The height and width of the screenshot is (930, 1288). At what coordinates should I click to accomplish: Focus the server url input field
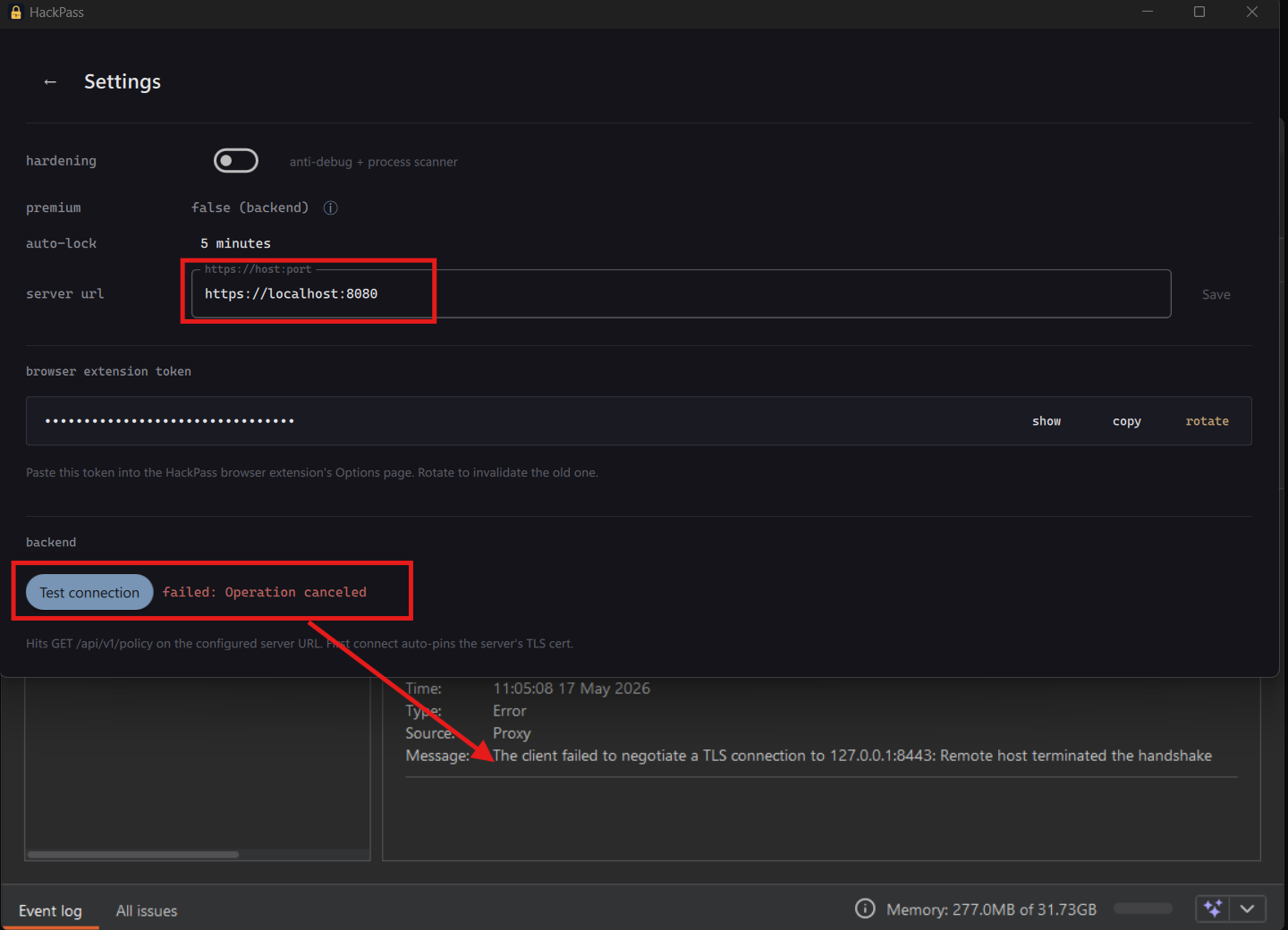tap(681, 293)
